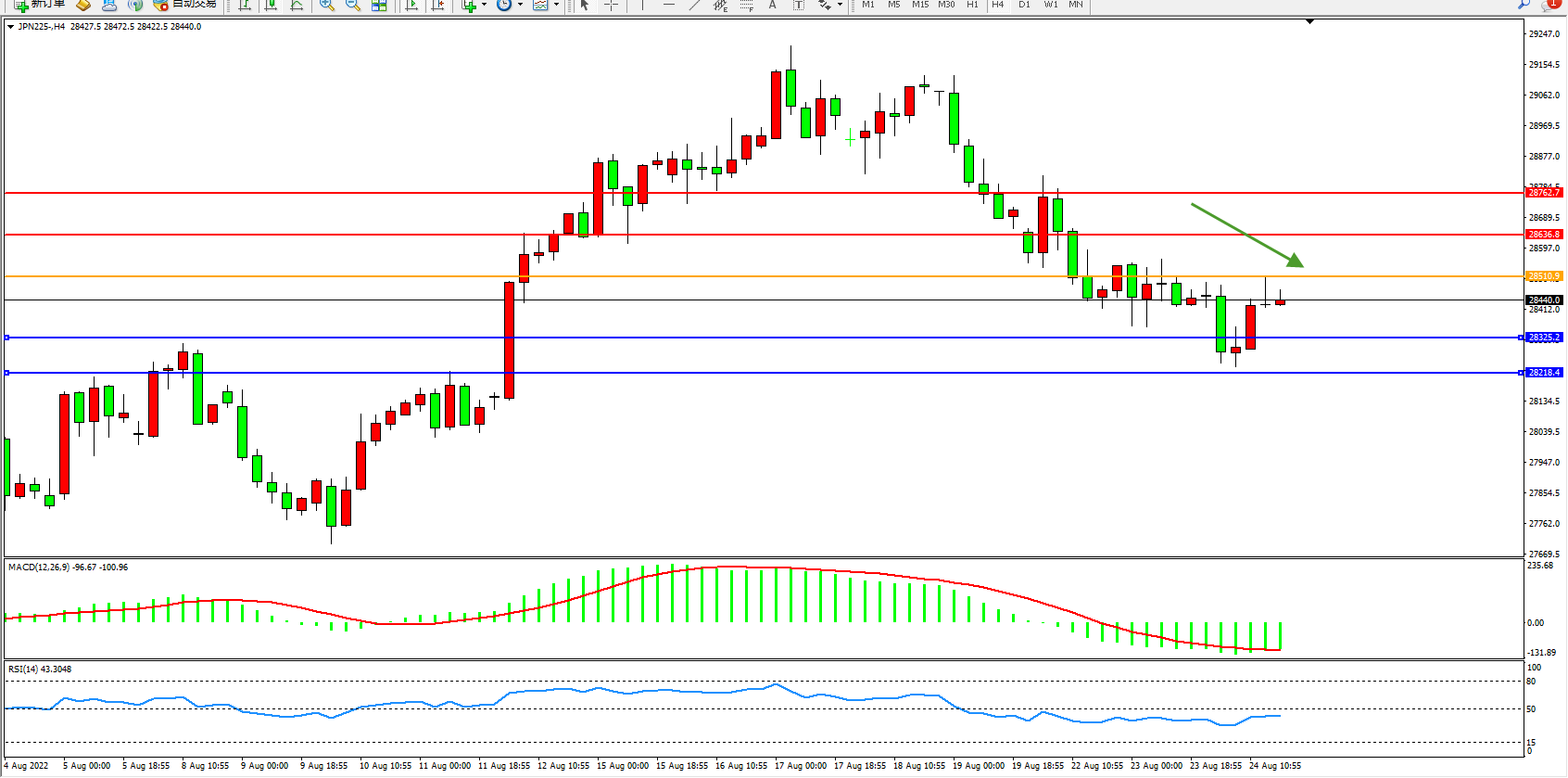Tile the chart windows with grid icon
This screenshot has height=778, width=1568.
coord(379,5)
